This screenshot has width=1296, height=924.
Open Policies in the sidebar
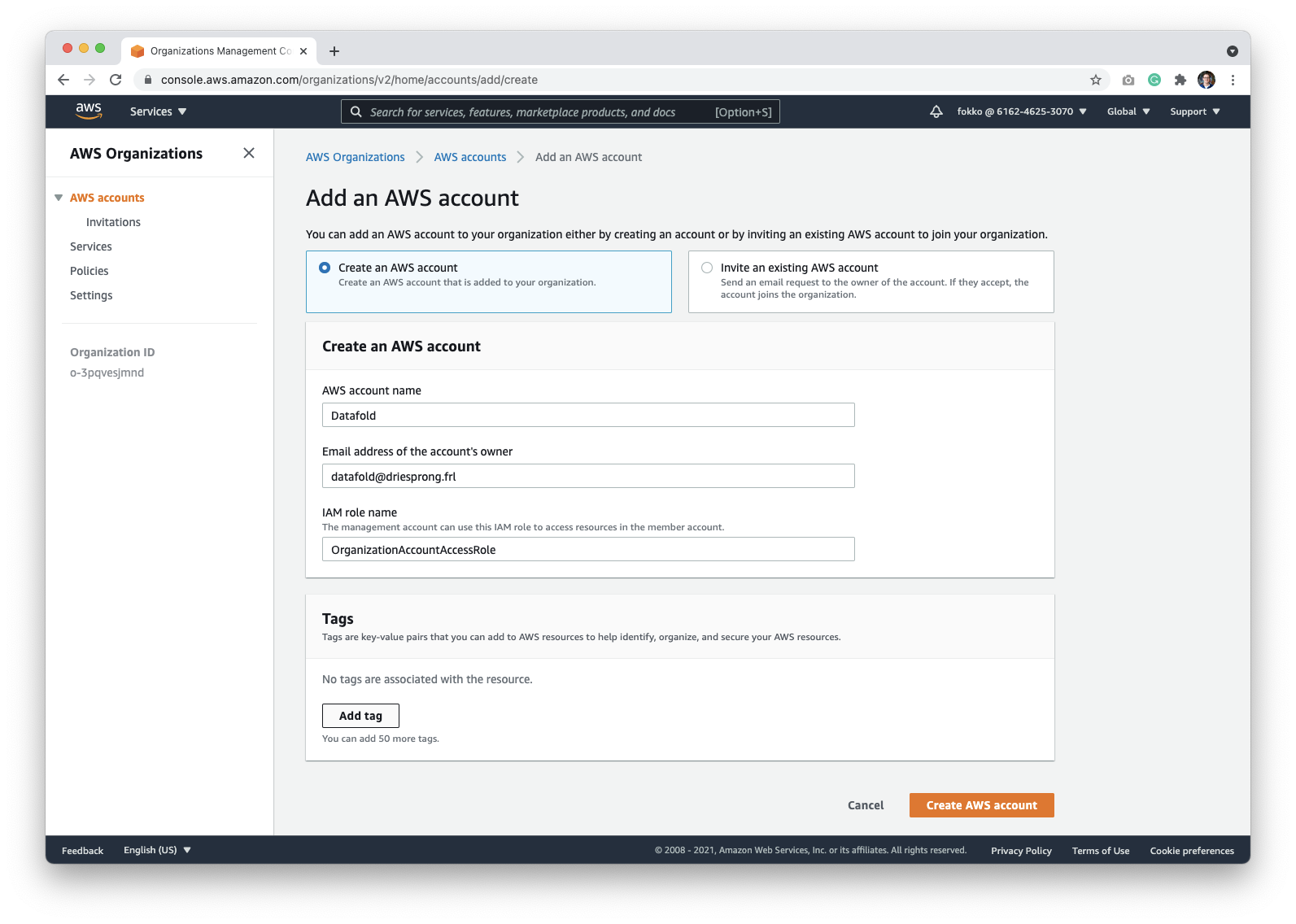click(x=89, y=271)
